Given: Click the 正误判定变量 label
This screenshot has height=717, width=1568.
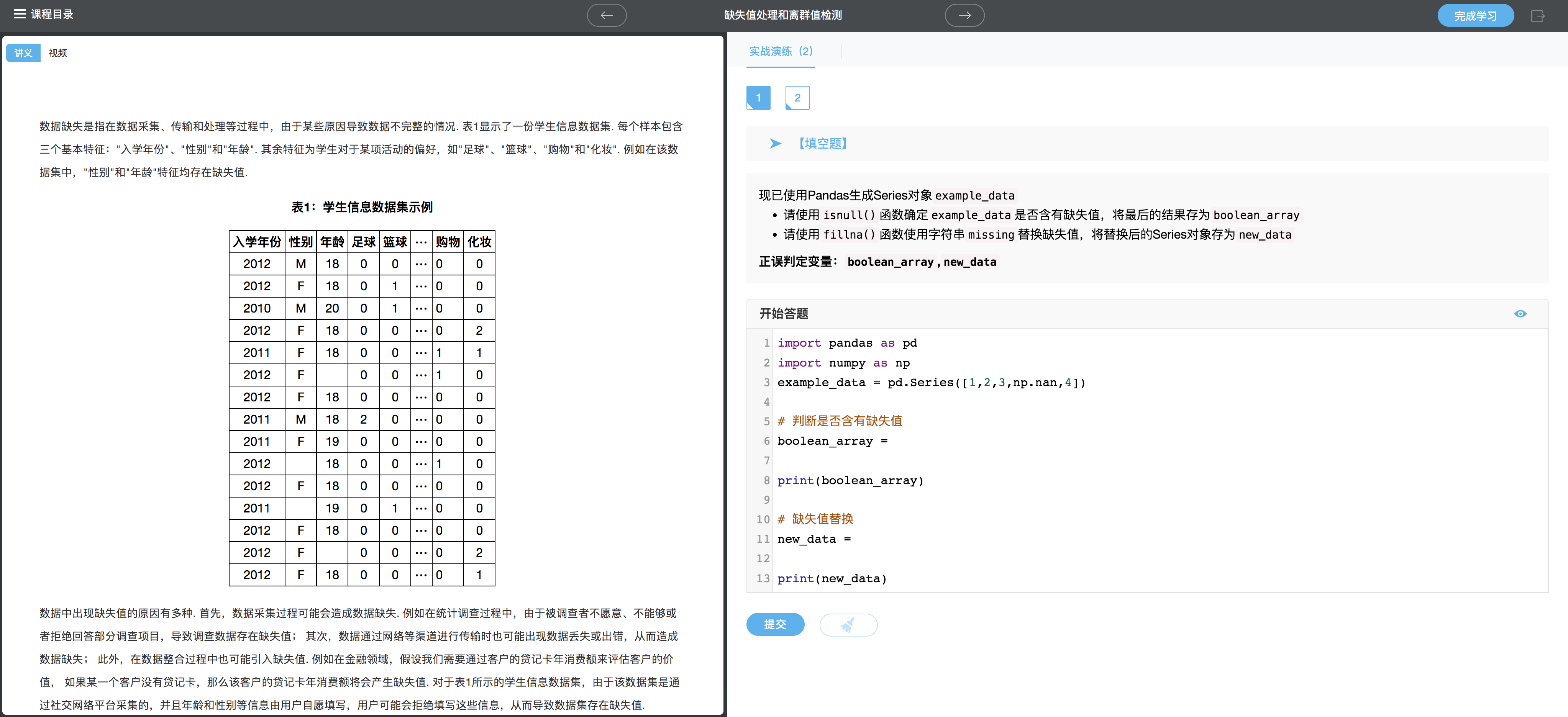Looking at the screenshot, I should 798,262.
